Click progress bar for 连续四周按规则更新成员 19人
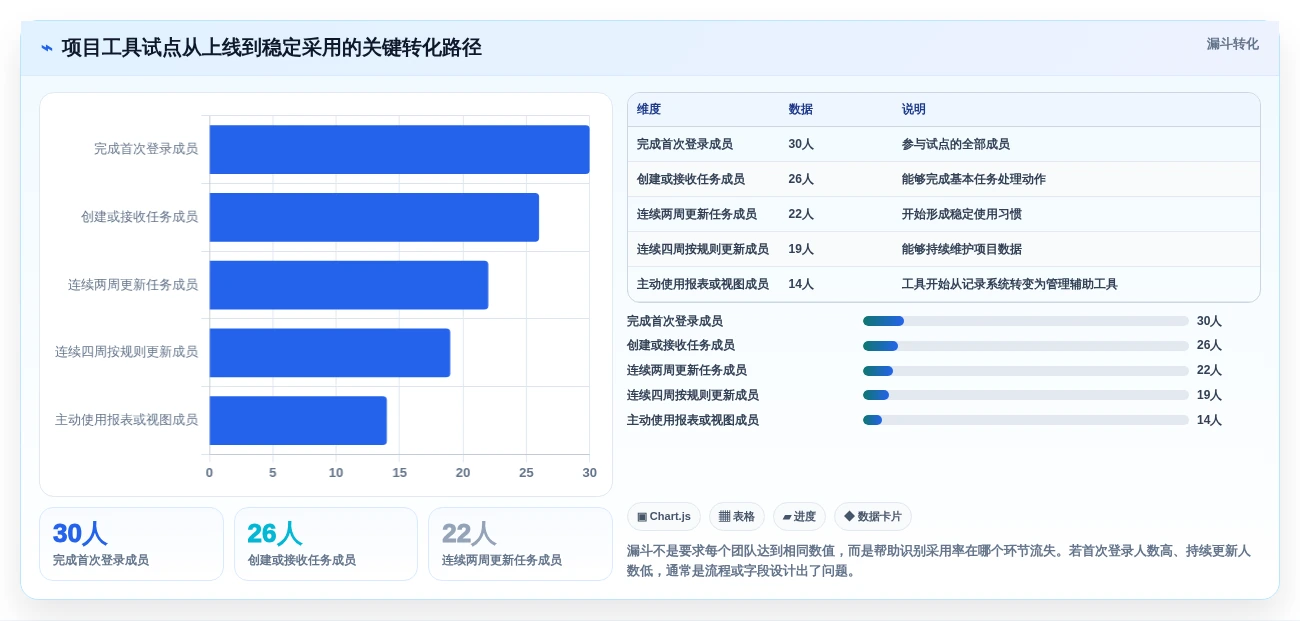The image size is (1300, 621). coord(1026,395)
